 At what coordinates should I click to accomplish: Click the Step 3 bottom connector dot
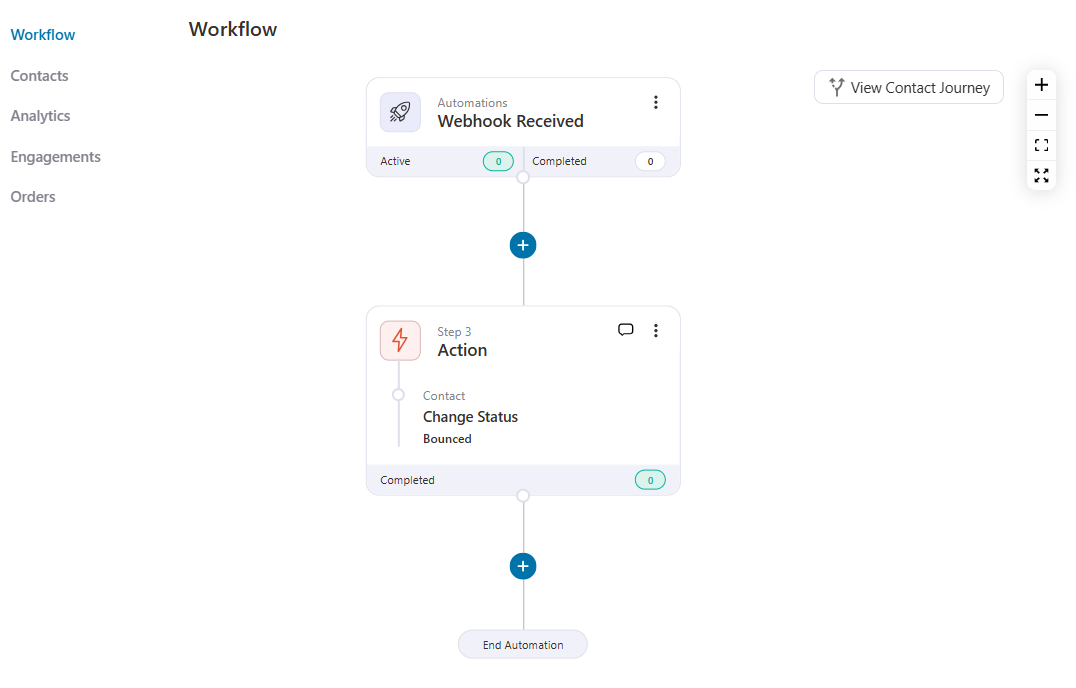523,496
